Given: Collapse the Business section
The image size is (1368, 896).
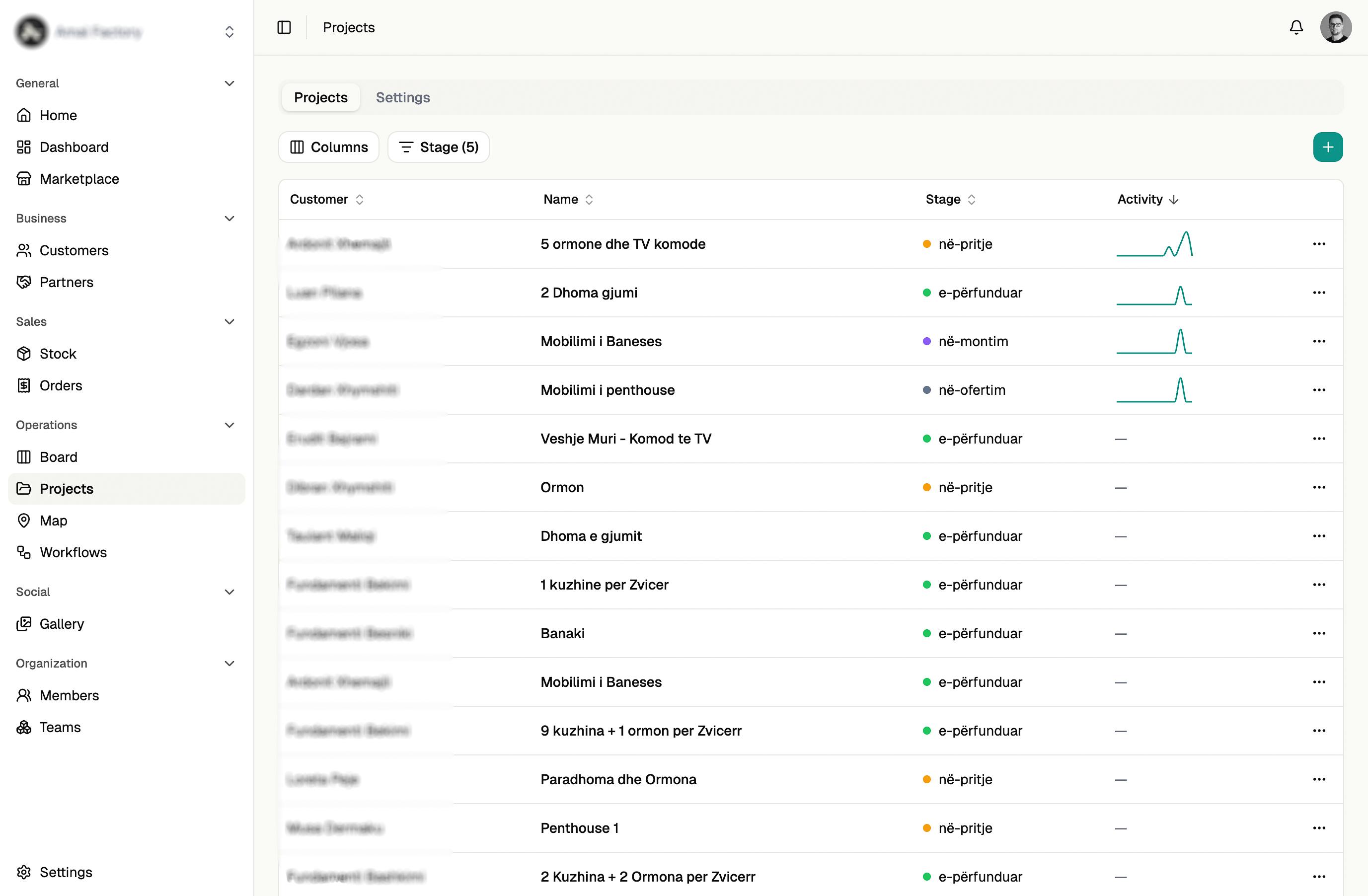Looking at the screenshot, I should [x=229, y=219].
